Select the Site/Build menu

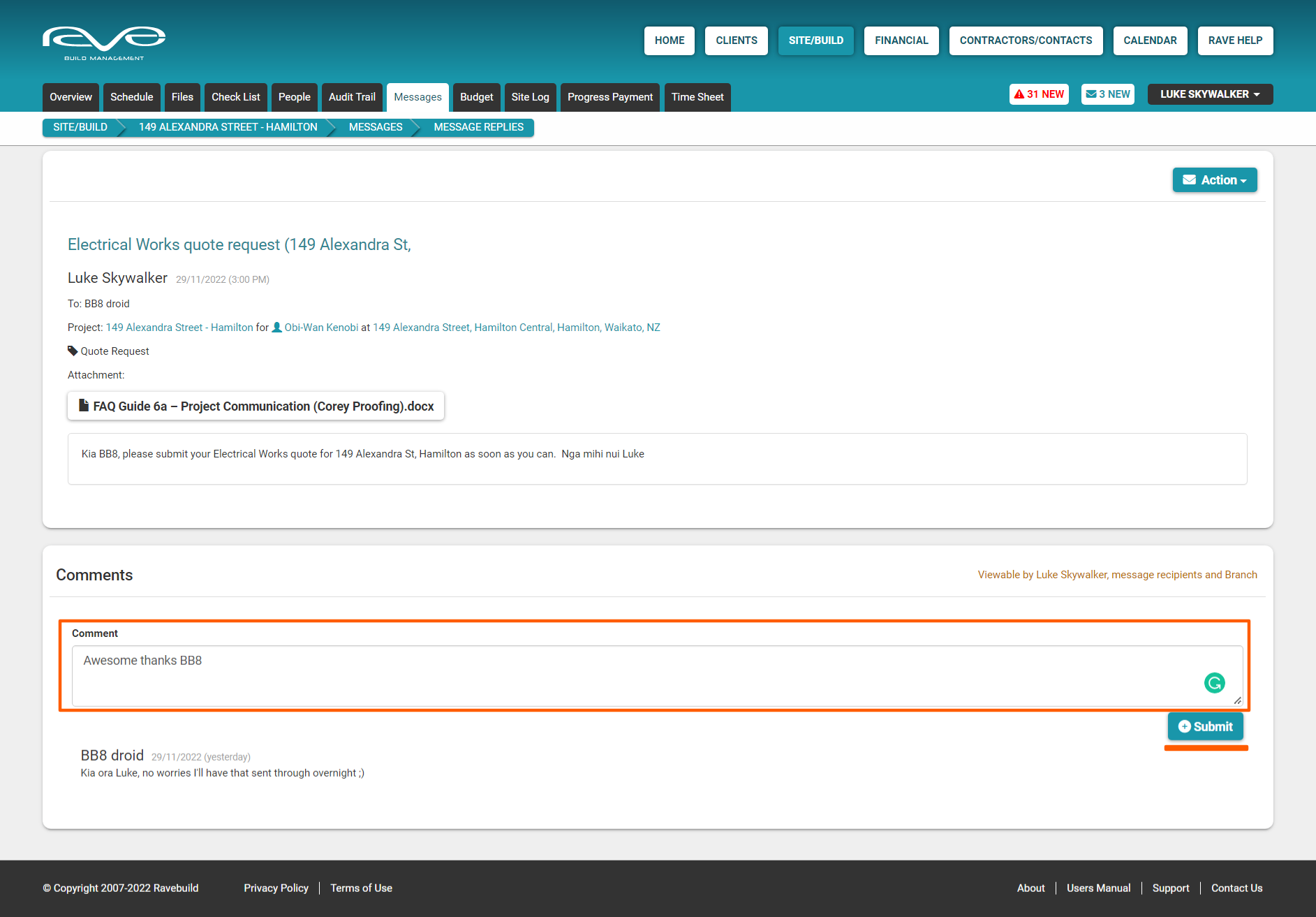coord(816,41)
